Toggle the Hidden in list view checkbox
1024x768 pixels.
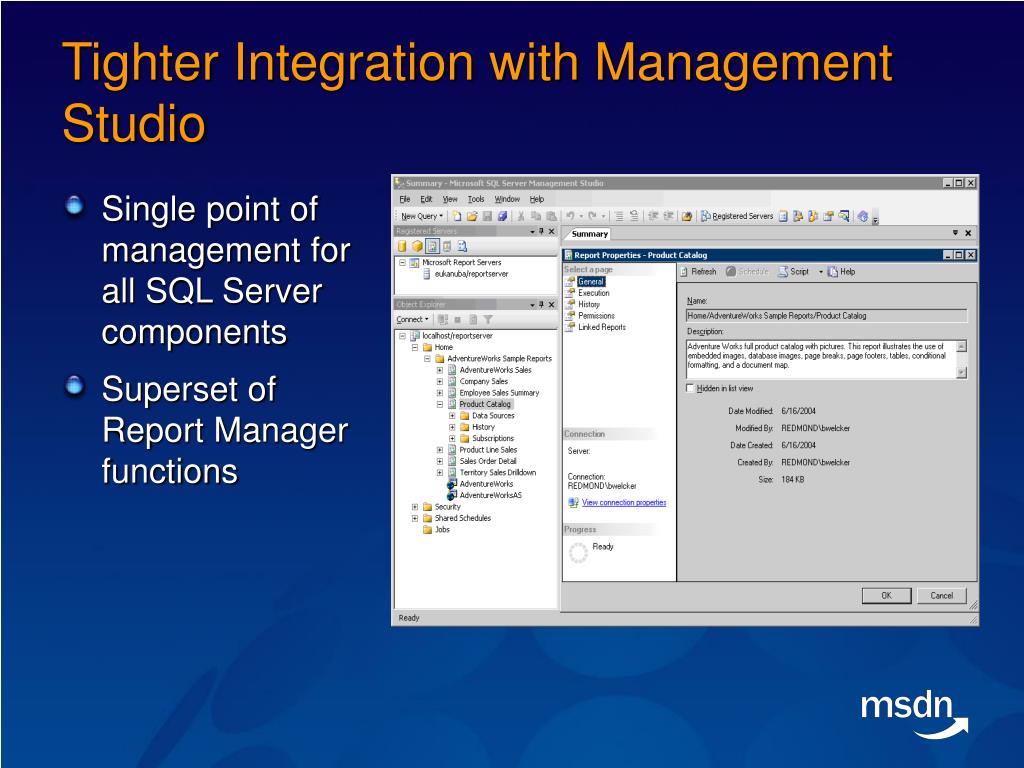click(x=690, y=388)
